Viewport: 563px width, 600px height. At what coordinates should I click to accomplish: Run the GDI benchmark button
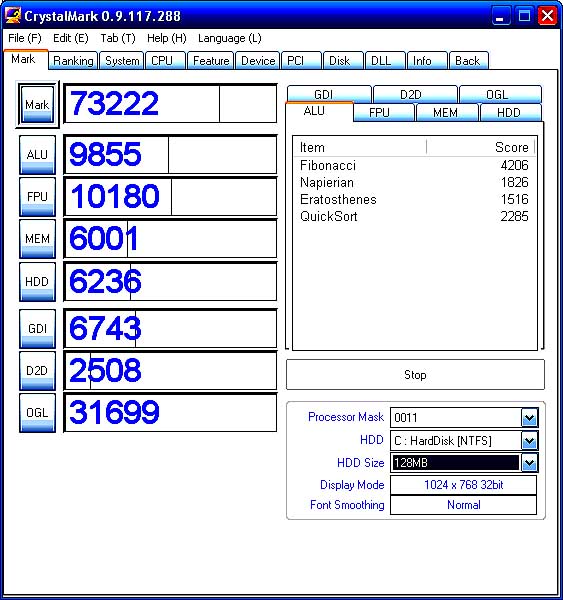tap(37, 328)
